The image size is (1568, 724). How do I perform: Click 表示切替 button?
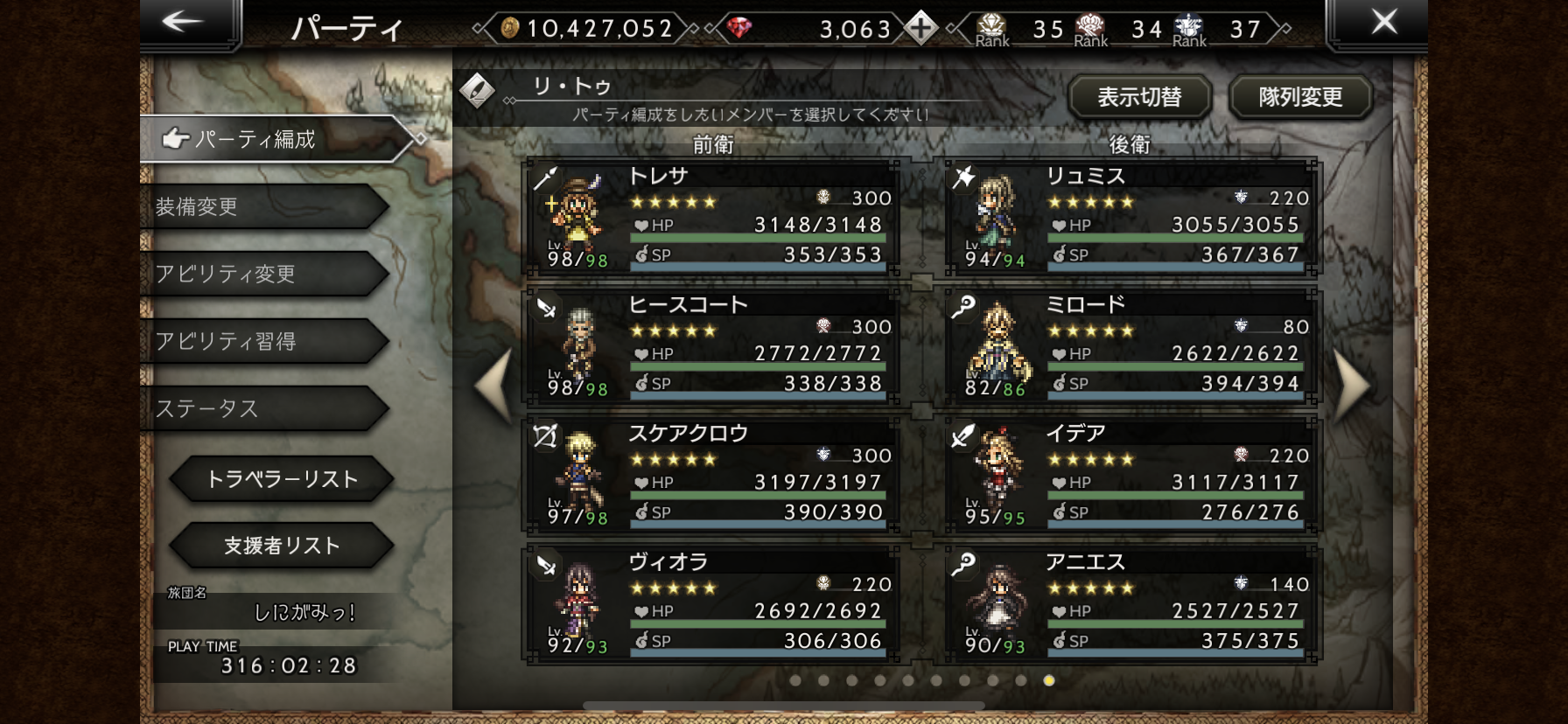pos(1140,97)
